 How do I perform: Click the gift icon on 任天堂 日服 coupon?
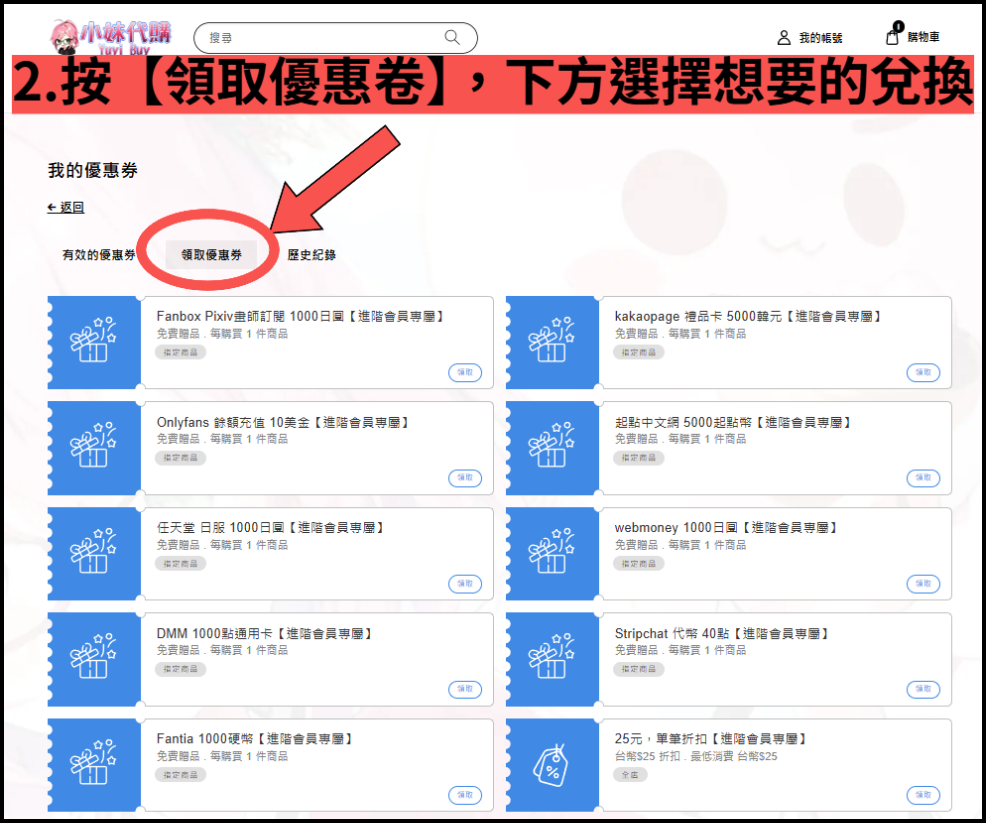[94, 551]
